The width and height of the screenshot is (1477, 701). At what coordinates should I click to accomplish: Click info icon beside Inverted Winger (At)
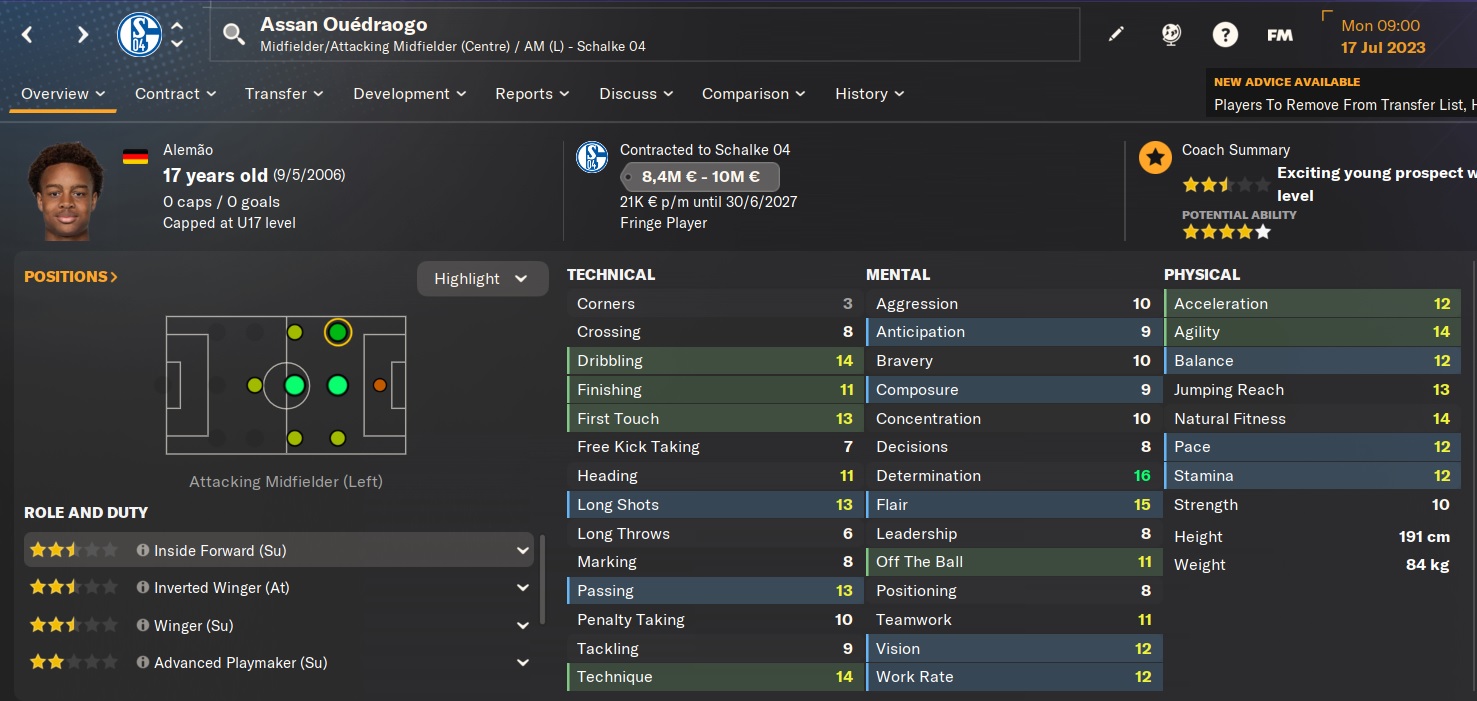pyautogui.click(x=143, y=588)
